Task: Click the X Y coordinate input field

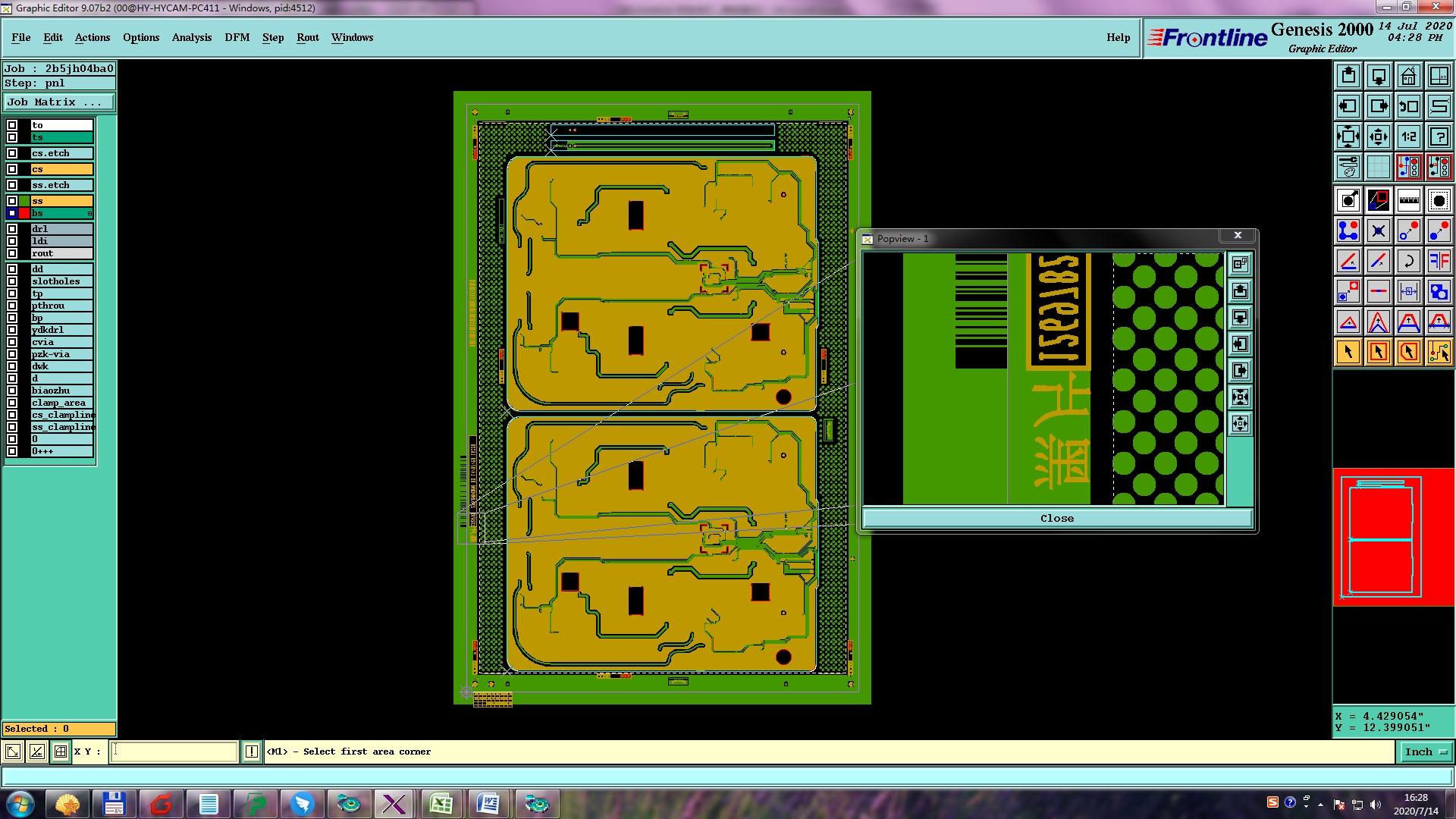Action: tap(174, 752)
